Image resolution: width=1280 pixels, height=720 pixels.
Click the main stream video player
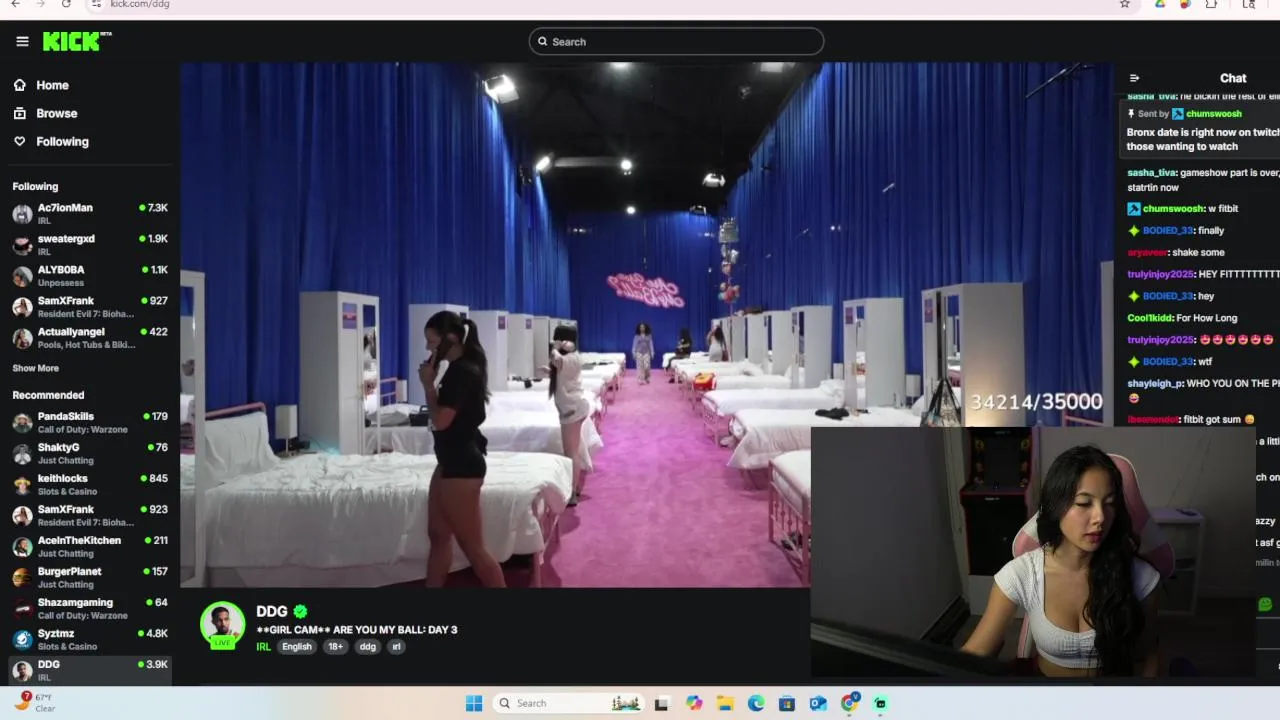coord(646,325)
